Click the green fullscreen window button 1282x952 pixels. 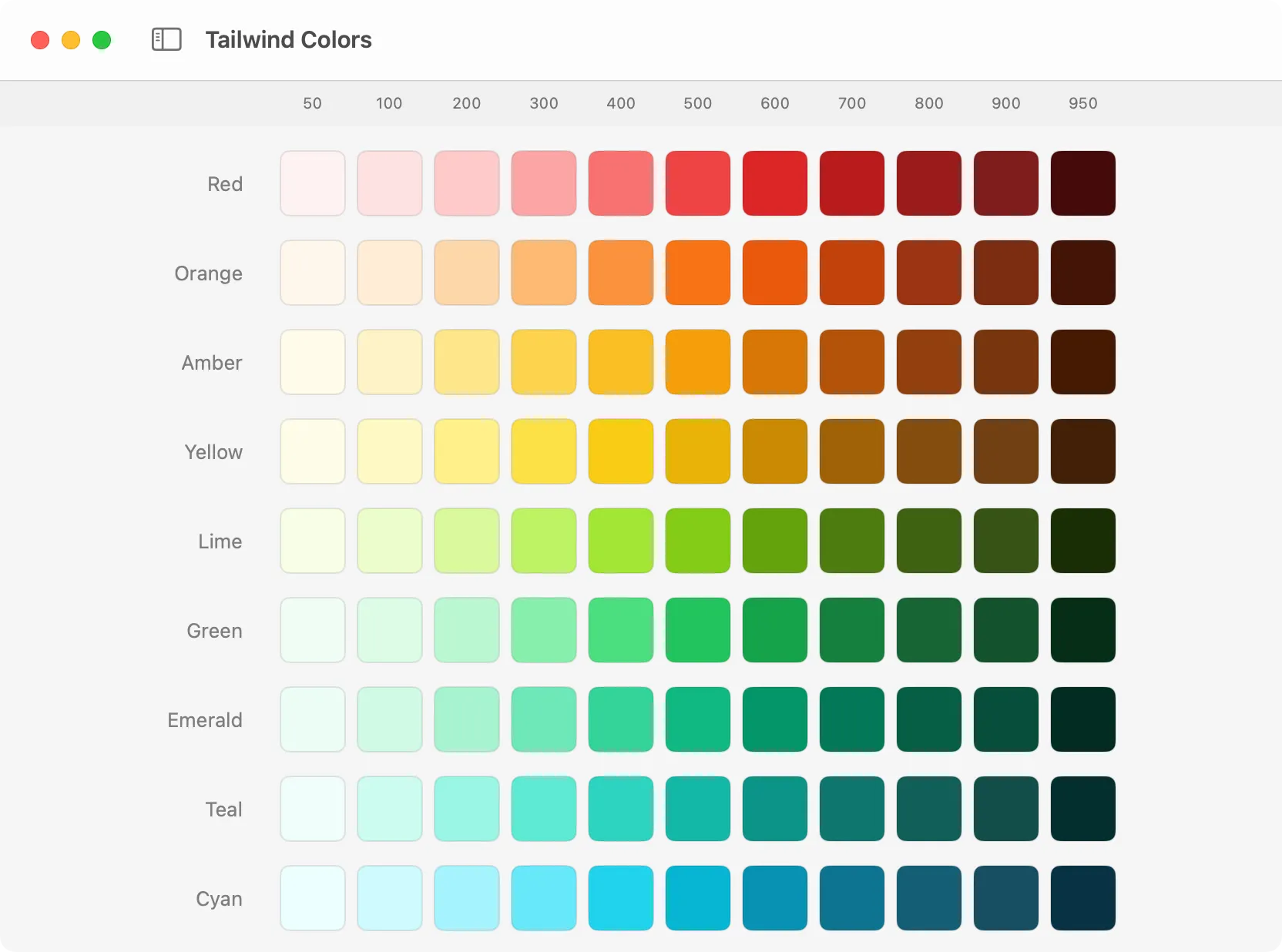(x=102, y=40)
